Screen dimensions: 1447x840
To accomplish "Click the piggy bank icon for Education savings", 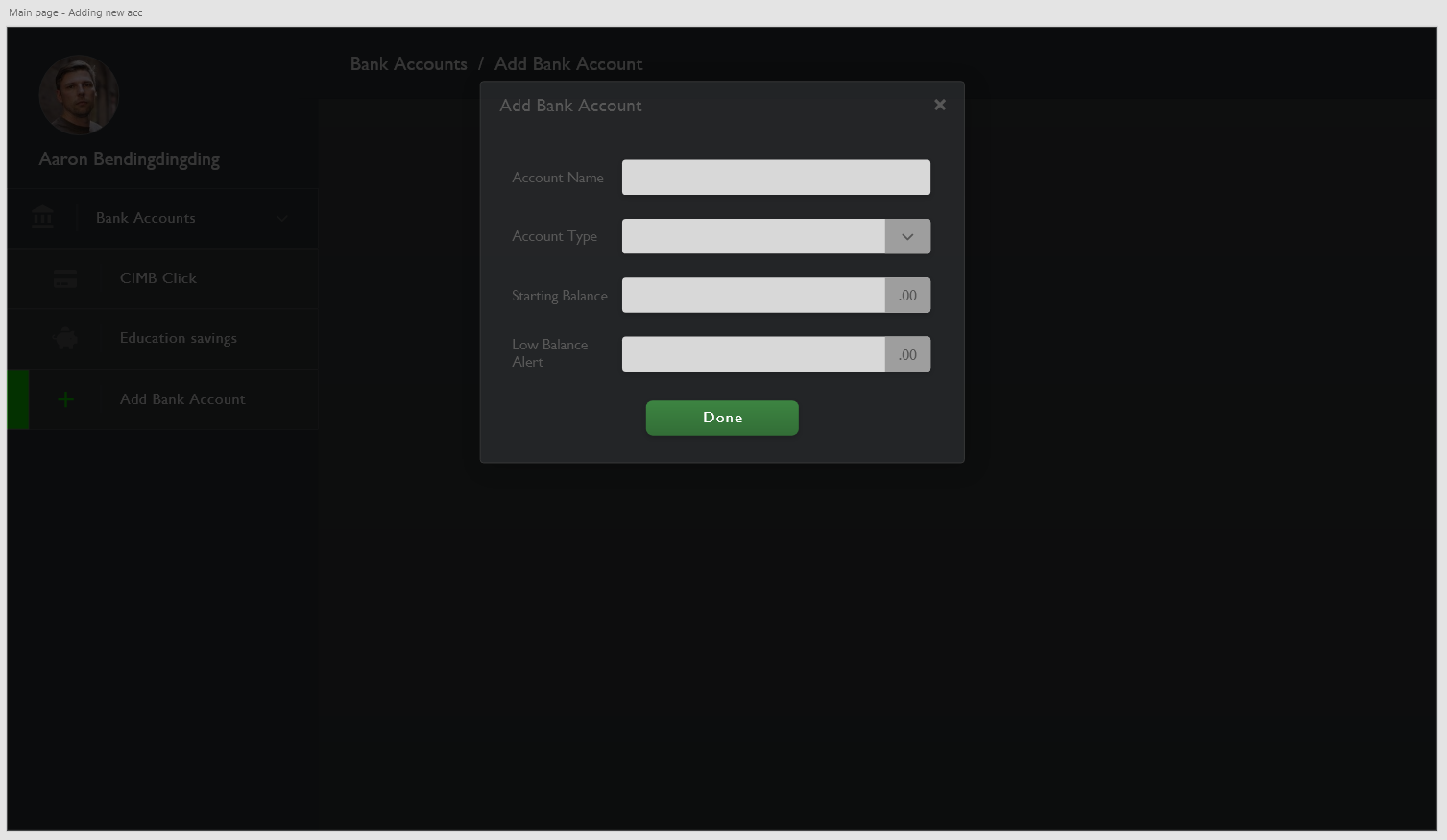I will (64, 338).
